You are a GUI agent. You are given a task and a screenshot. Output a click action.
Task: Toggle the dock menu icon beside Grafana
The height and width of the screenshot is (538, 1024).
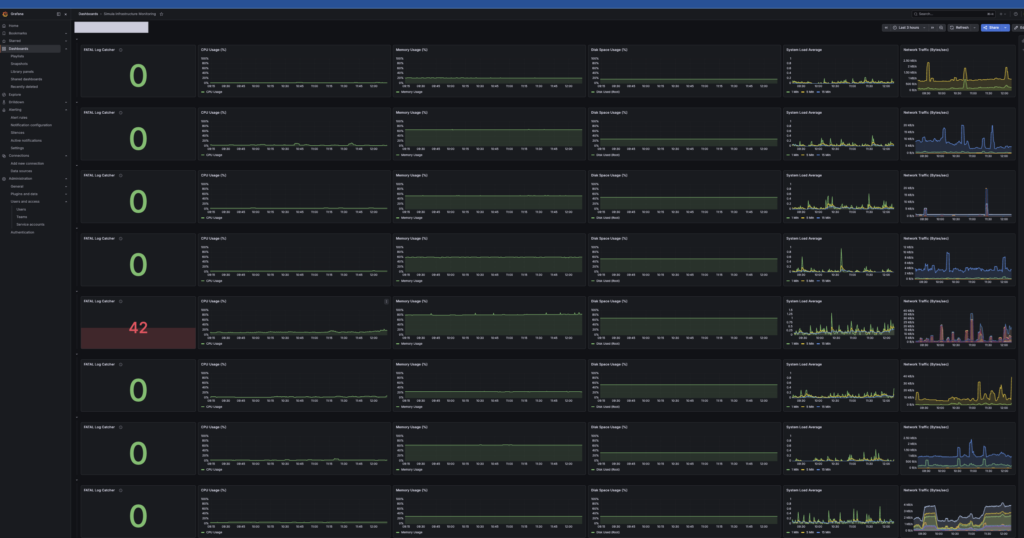(59, 14)
